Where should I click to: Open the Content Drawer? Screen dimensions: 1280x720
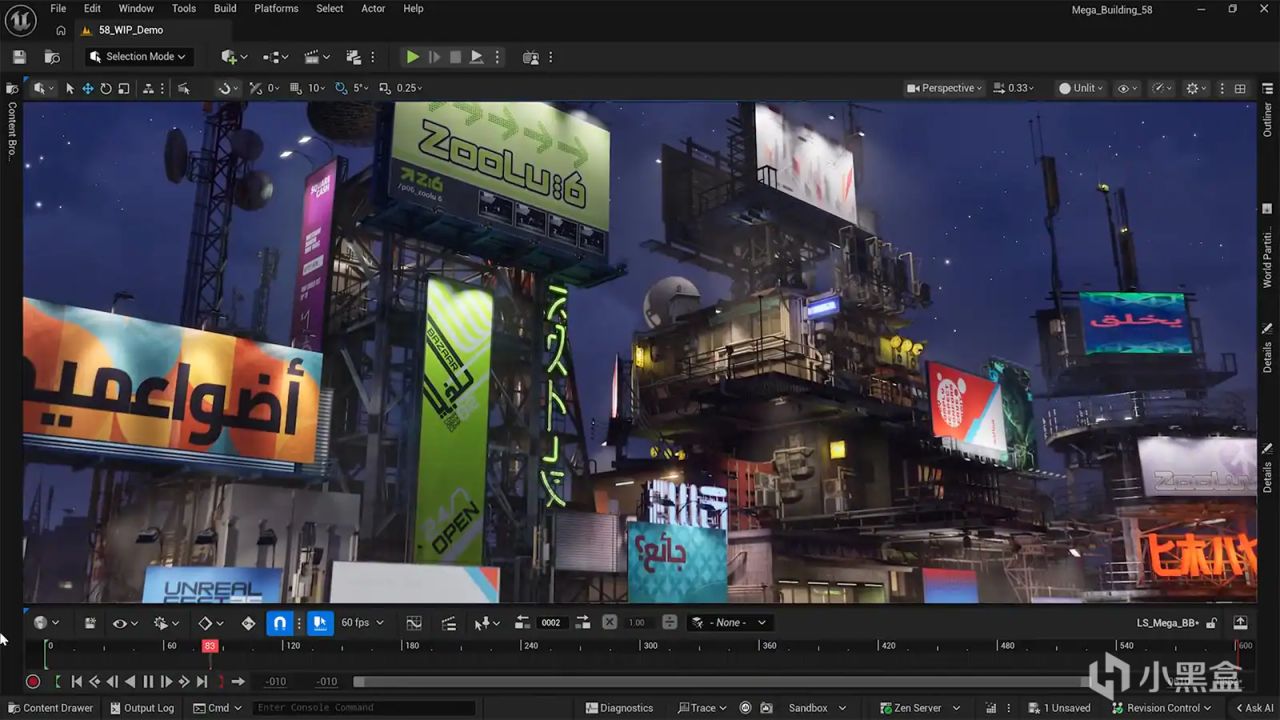coord(49,708)
